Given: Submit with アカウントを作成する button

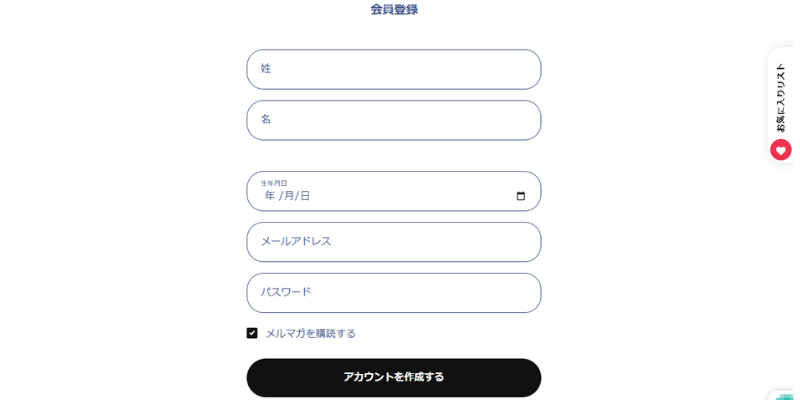Looking at the screenshot, I should (394, 378).
